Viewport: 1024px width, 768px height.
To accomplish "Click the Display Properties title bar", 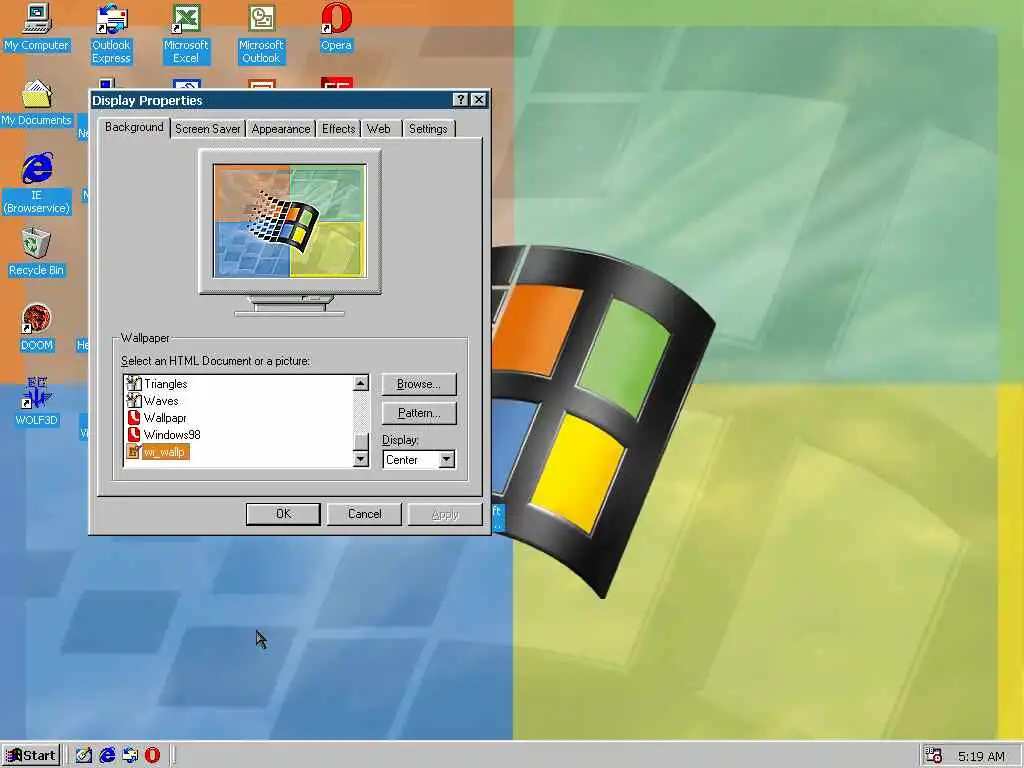I will 271,100.
